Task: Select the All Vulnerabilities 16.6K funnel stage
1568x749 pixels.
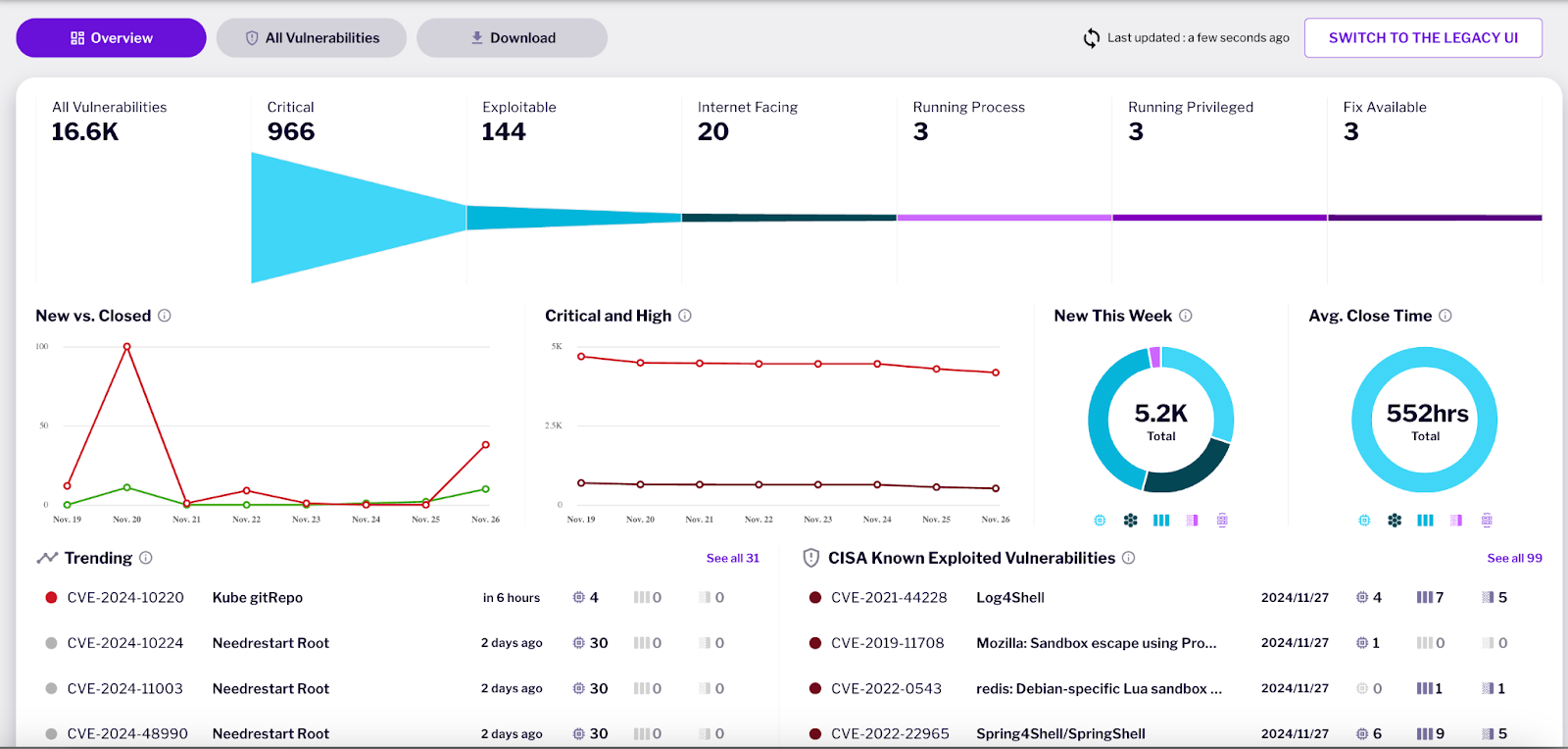Action: [x=143, y=189]
